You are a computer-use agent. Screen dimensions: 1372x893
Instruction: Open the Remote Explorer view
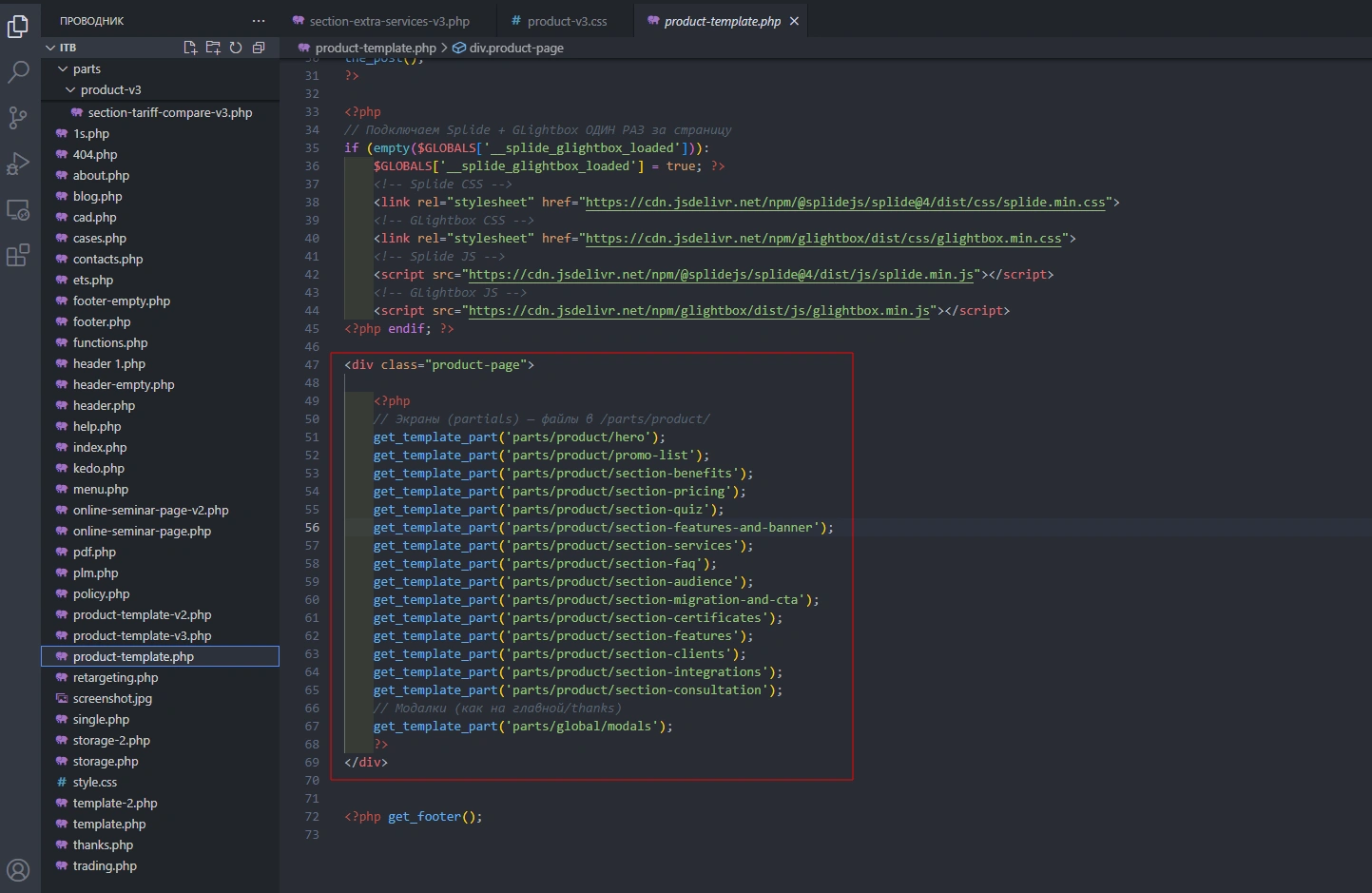tap(18, 209)
